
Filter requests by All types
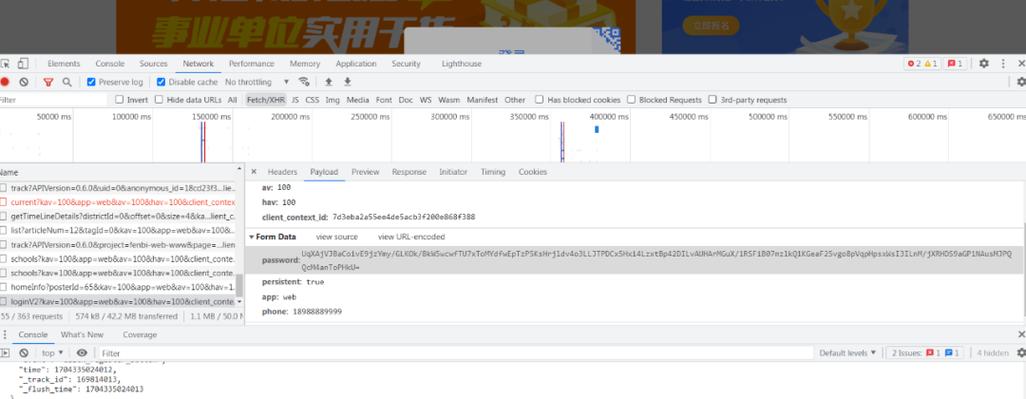tap(232, 99)
